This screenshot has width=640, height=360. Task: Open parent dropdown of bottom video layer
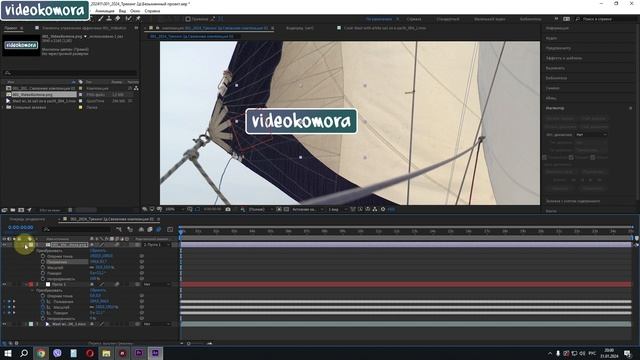click(x=156, y=324)
